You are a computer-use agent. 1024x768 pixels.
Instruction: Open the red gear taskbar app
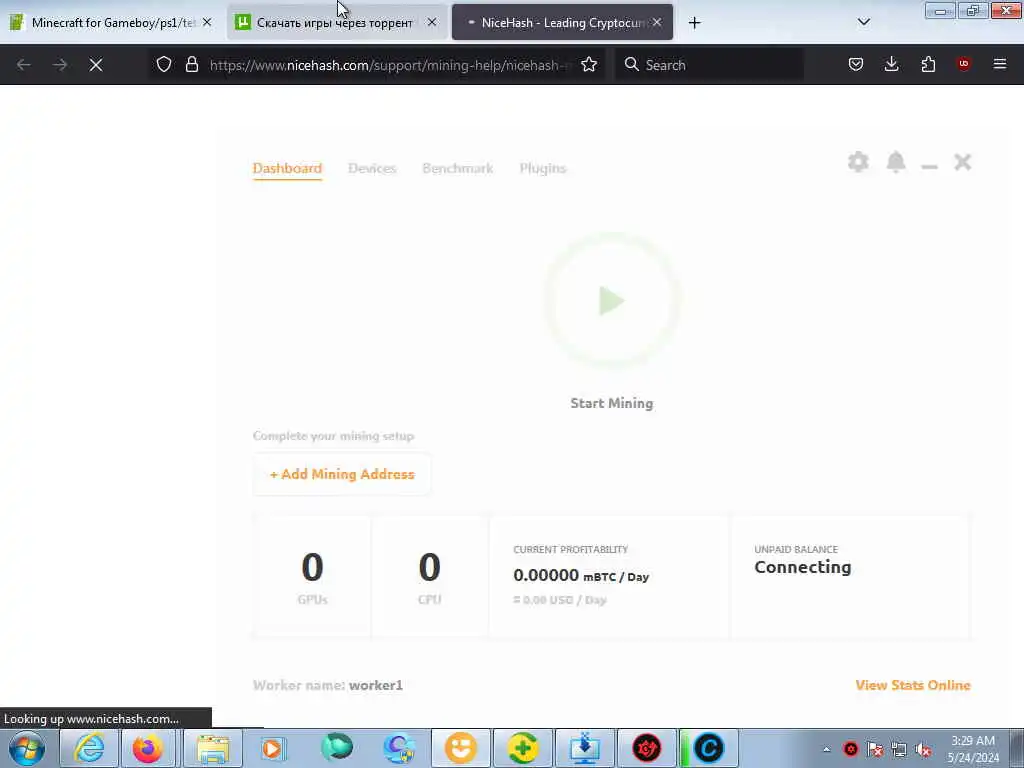click(x=647, y=748)
